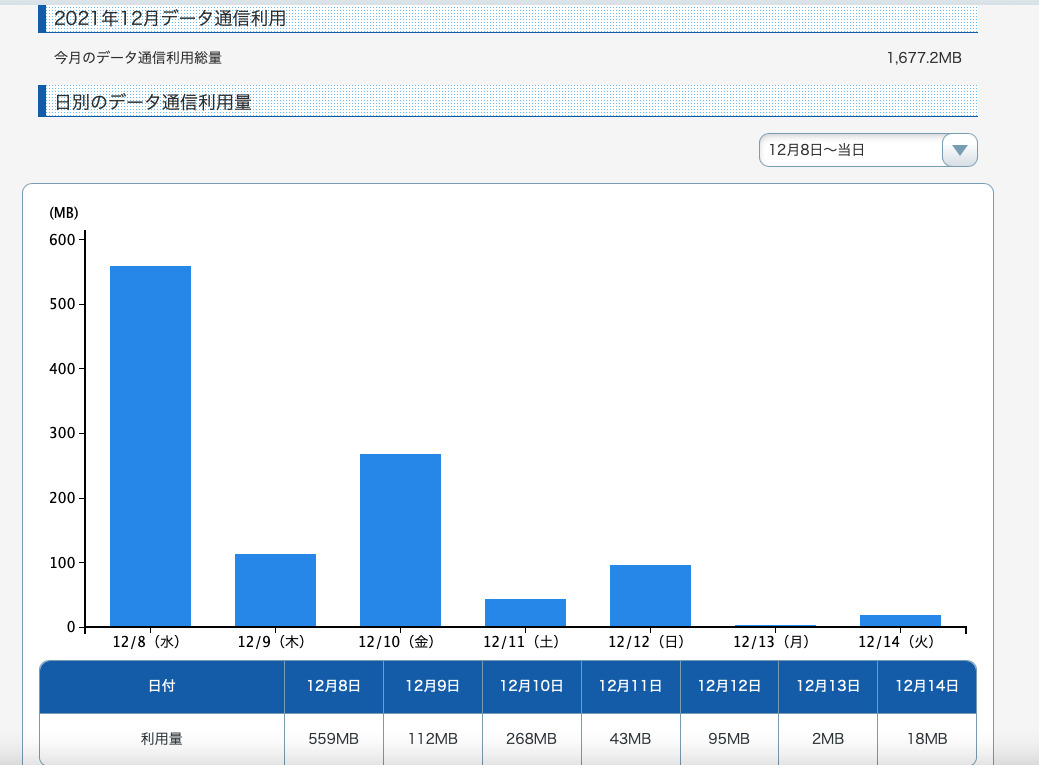Click the small bar for 12/14 (火)
This screenshot has width=1039, height=765.
[x=900, y=620]
